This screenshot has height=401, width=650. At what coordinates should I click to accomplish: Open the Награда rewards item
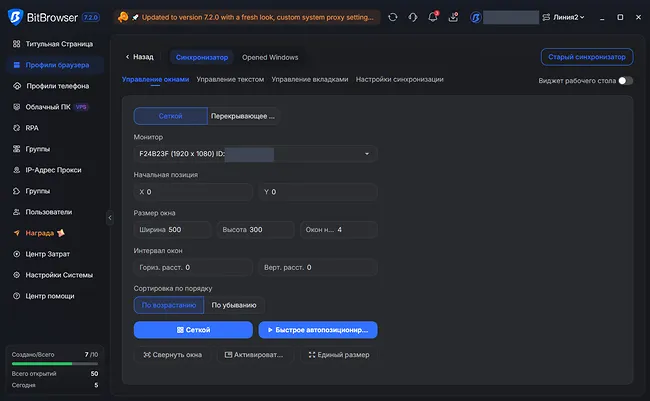pos(53,233)
